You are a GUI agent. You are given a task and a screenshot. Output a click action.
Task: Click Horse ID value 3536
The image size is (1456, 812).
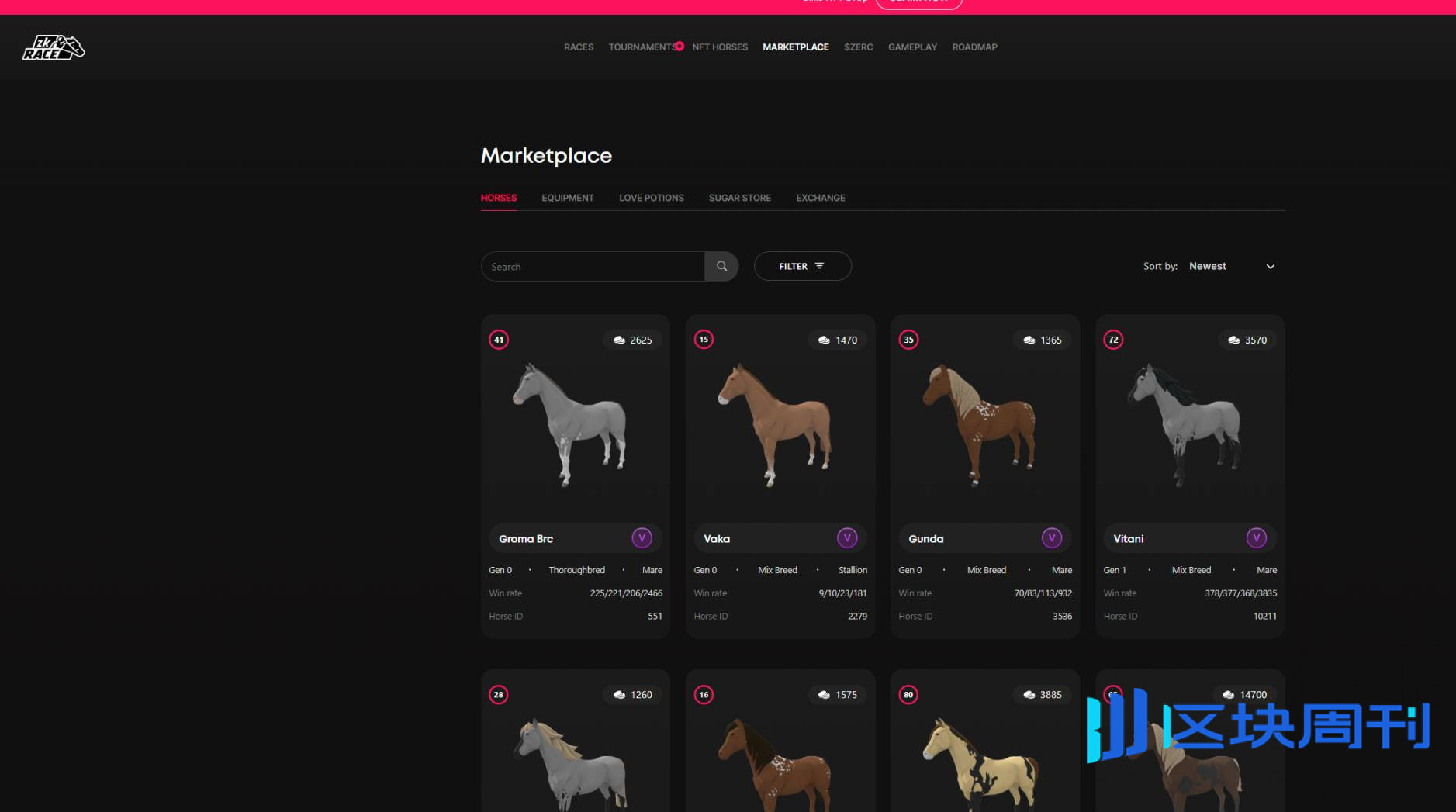point(1062,617)
